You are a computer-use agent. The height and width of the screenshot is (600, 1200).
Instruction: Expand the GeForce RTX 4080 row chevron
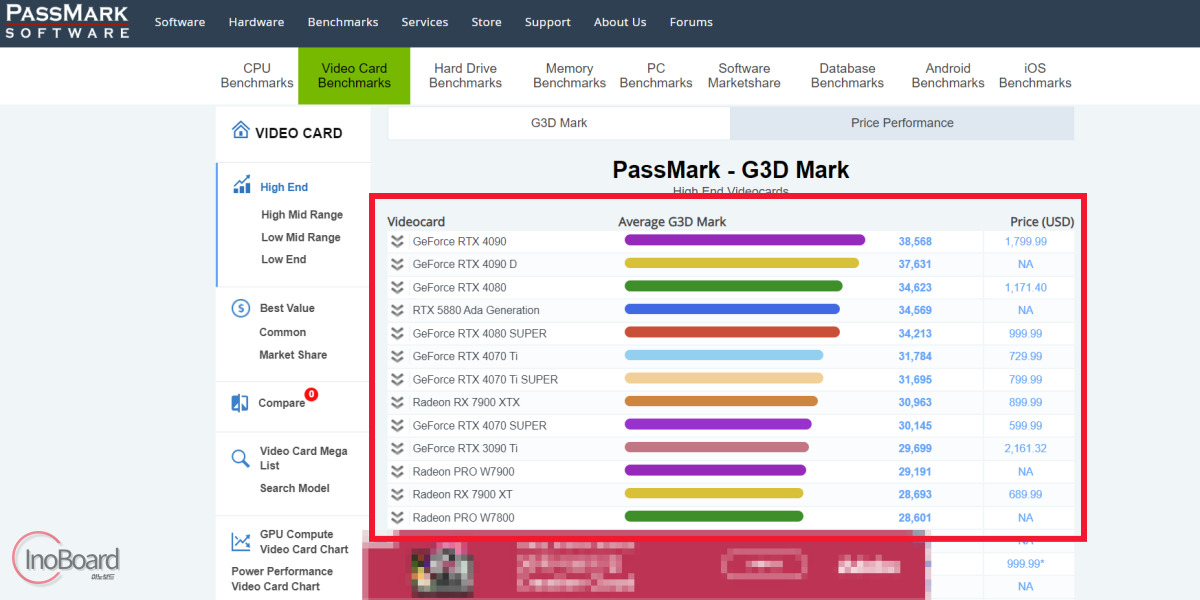pos(397,287)
